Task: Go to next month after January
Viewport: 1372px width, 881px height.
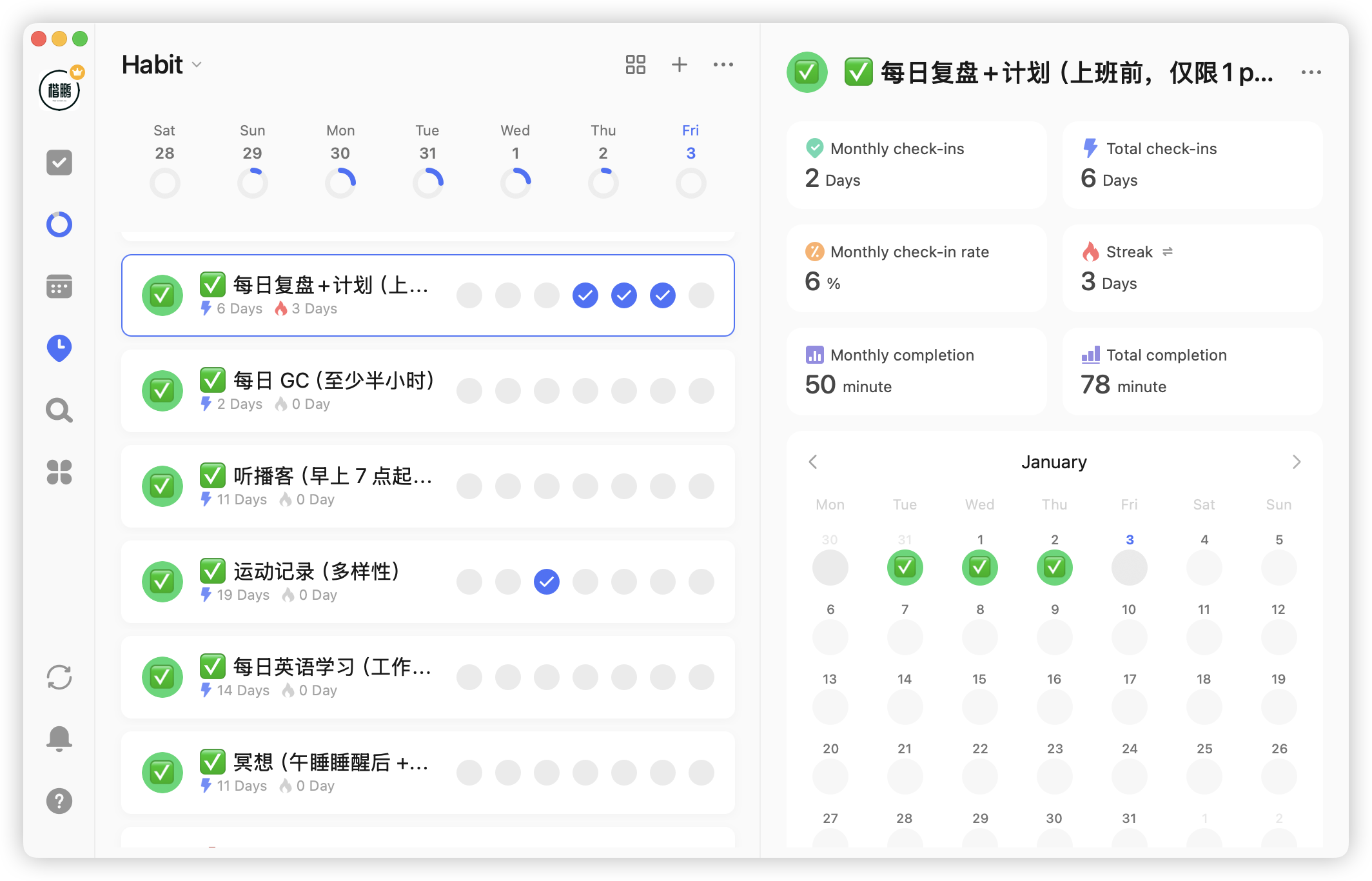Action: 1296,462
